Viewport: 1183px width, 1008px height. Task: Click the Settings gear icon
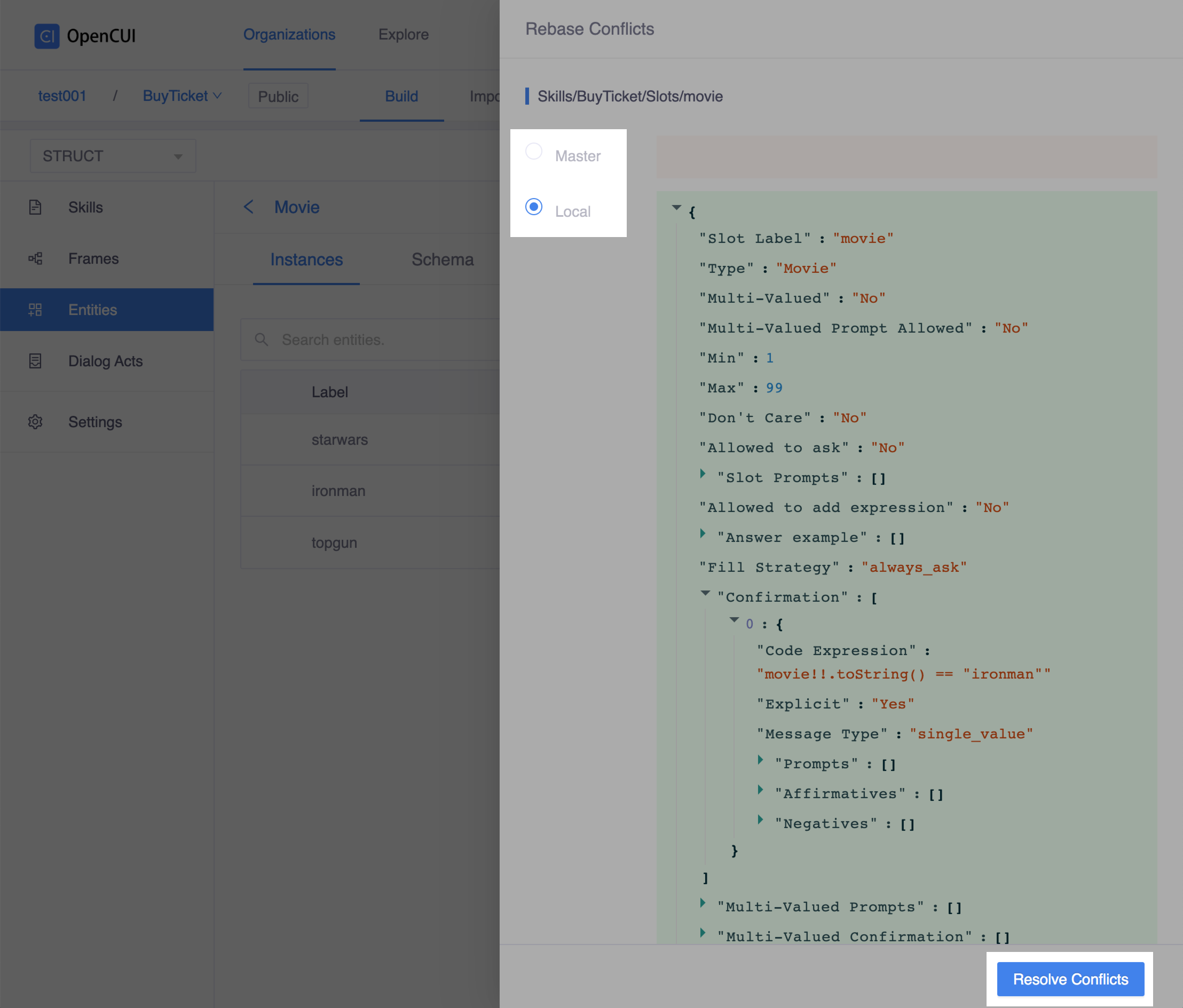tap(35, 422)
